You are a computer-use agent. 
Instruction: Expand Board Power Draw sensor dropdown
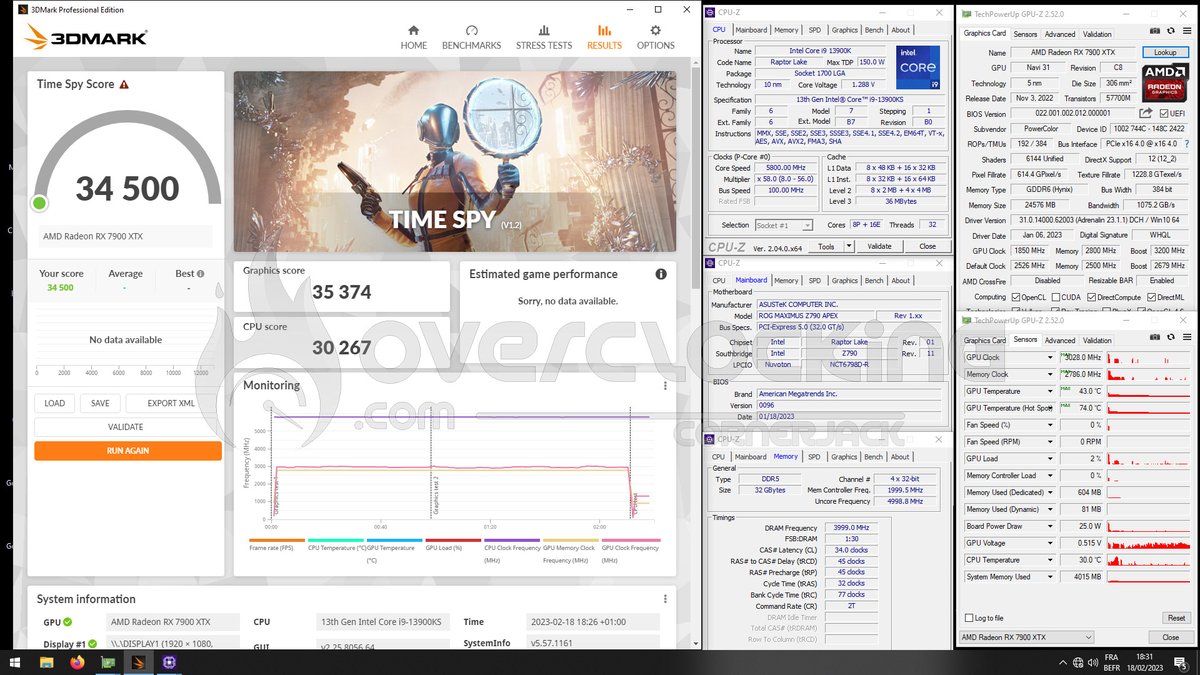click(x=1049, y=526)
